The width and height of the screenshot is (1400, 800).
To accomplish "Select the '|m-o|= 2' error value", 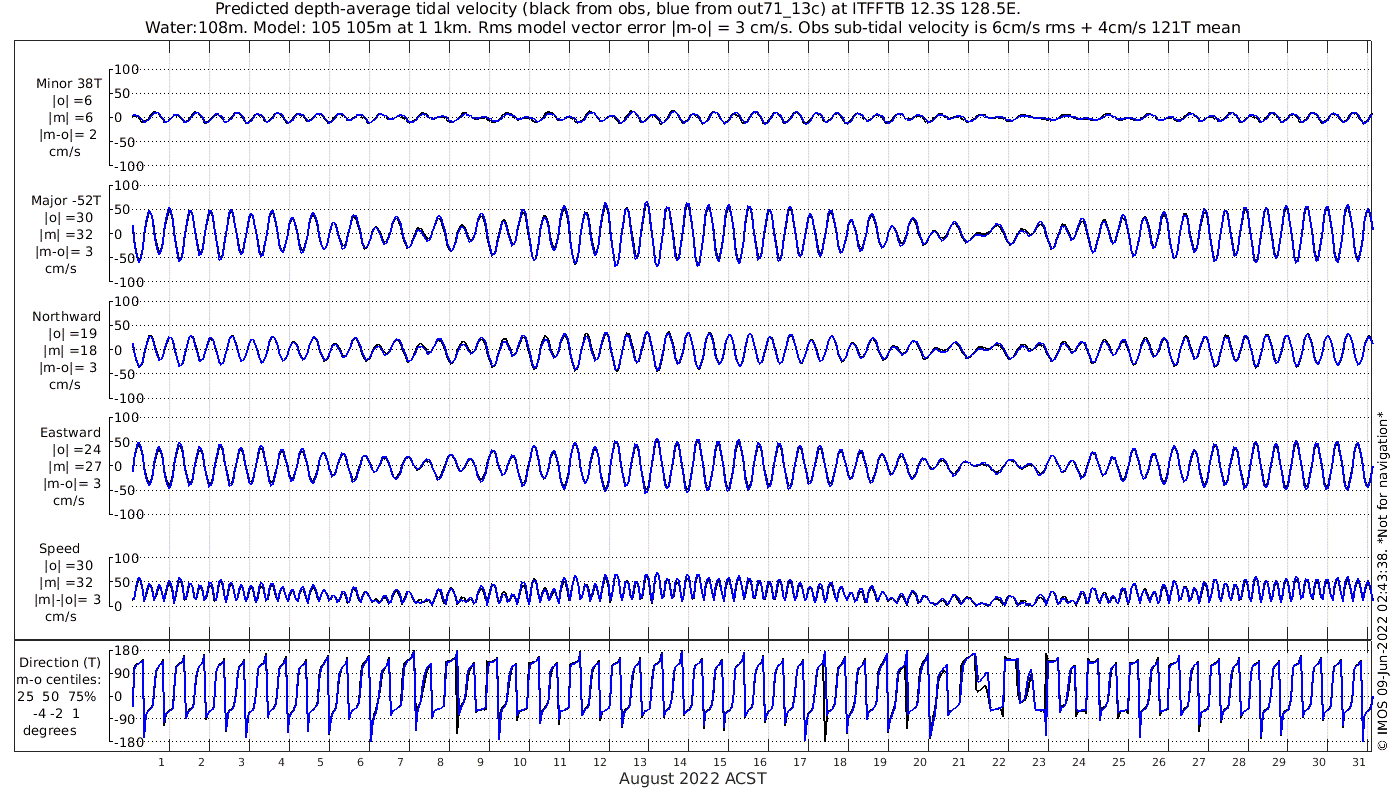I will tap(68, 135).
